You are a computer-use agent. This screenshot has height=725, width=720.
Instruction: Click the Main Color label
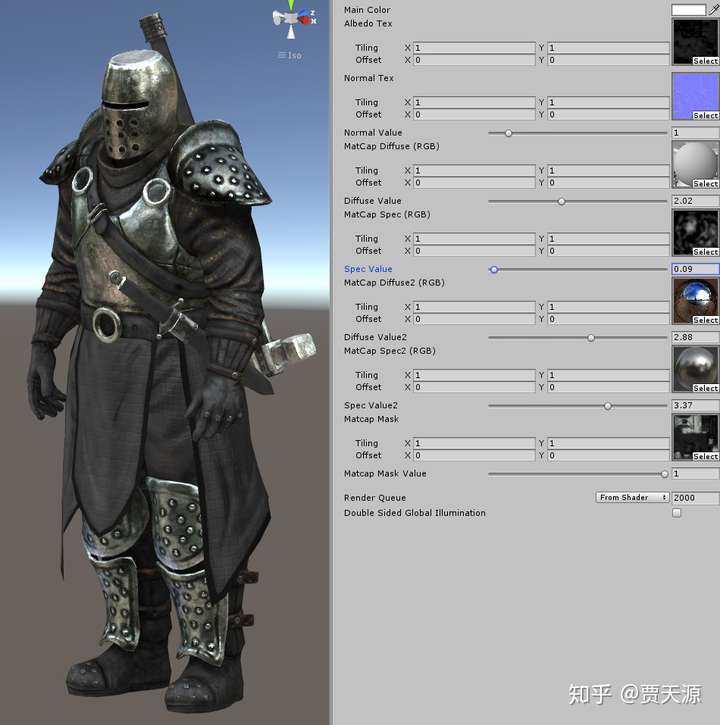click(x=367, y=10)
